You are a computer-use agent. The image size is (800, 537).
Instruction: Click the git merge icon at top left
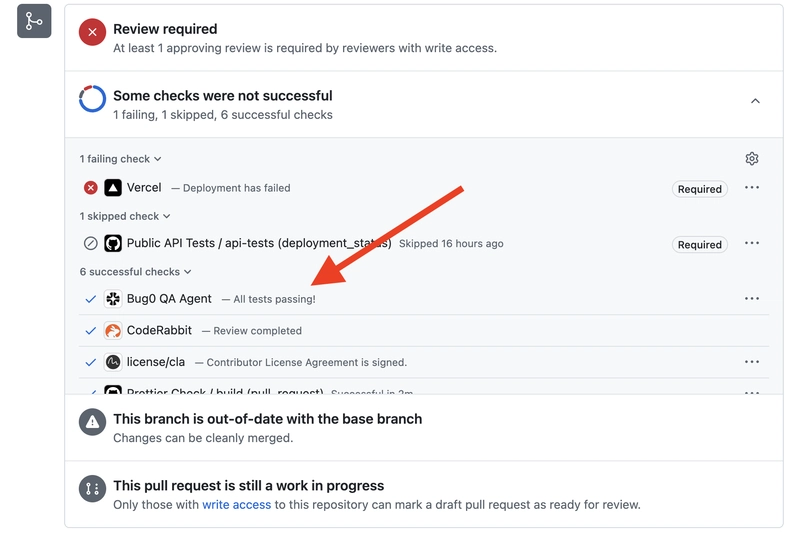tap(34, 21)
